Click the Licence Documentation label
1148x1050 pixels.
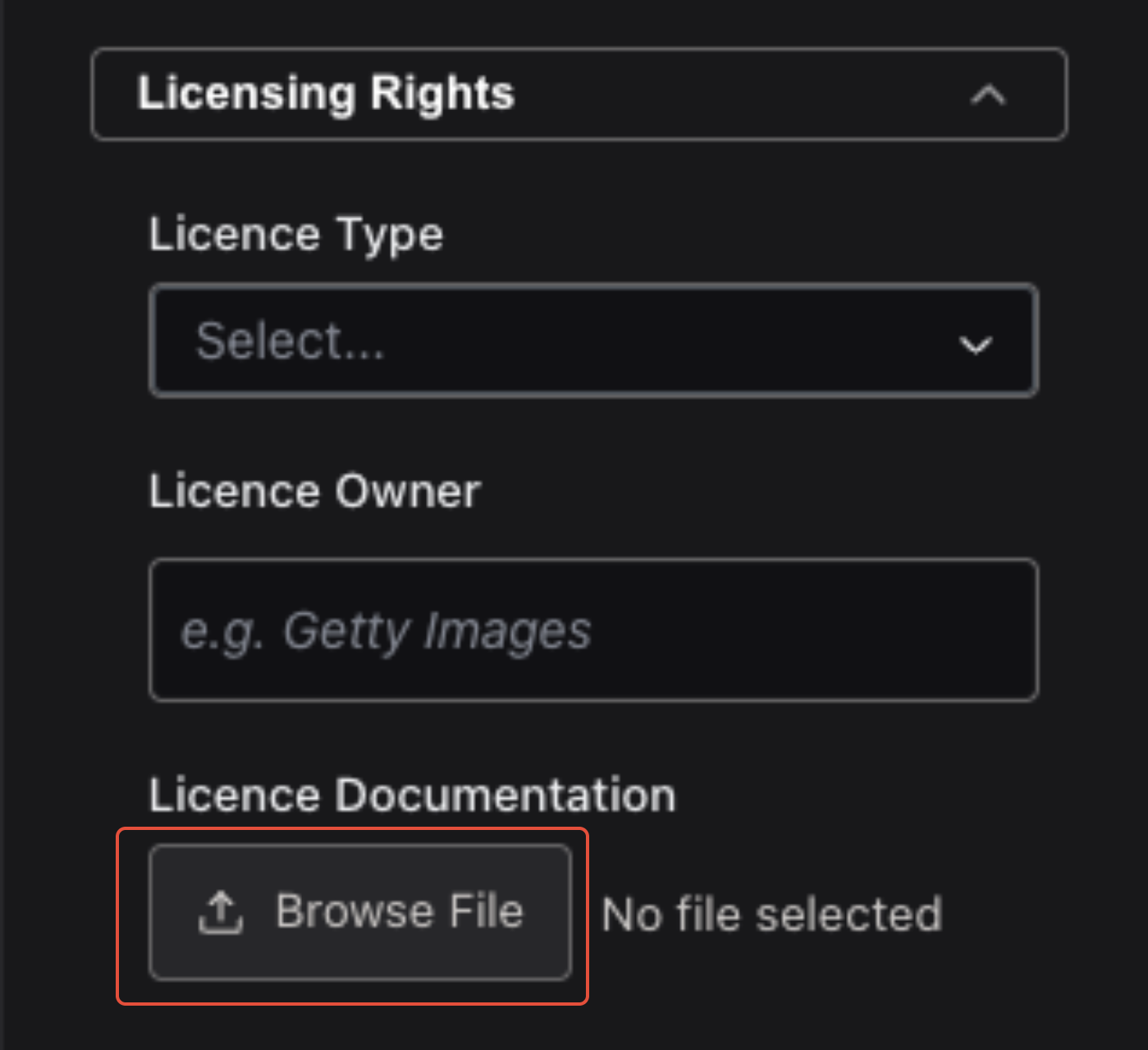click(x=412, y=795)
